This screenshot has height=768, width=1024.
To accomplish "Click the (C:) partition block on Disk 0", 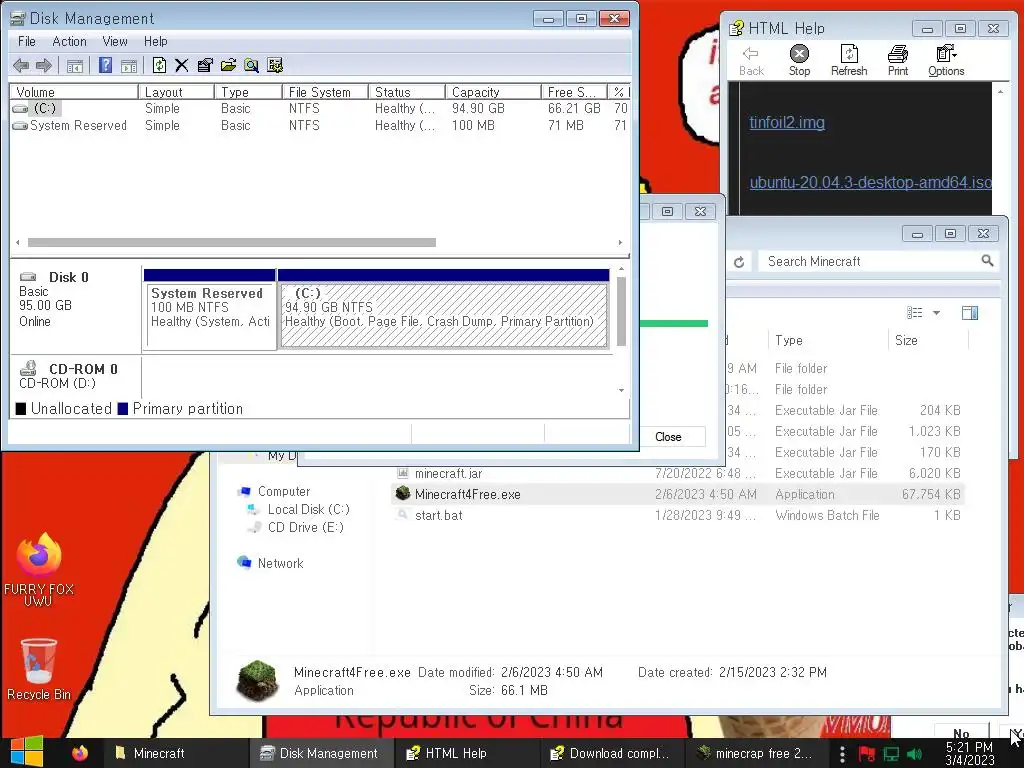I will 444,315.
